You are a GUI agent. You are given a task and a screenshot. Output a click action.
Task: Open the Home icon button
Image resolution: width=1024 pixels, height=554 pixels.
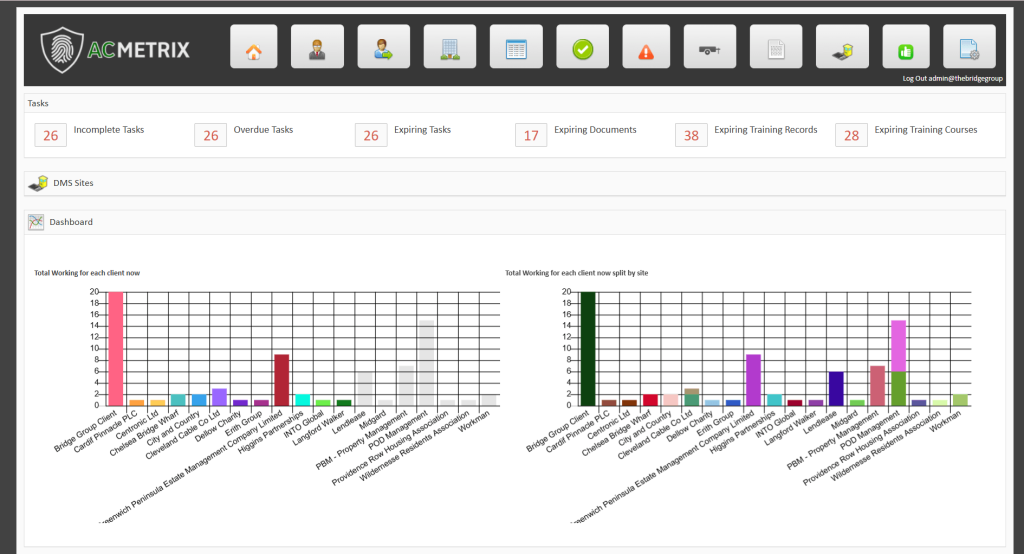click(x=253, y=46)
